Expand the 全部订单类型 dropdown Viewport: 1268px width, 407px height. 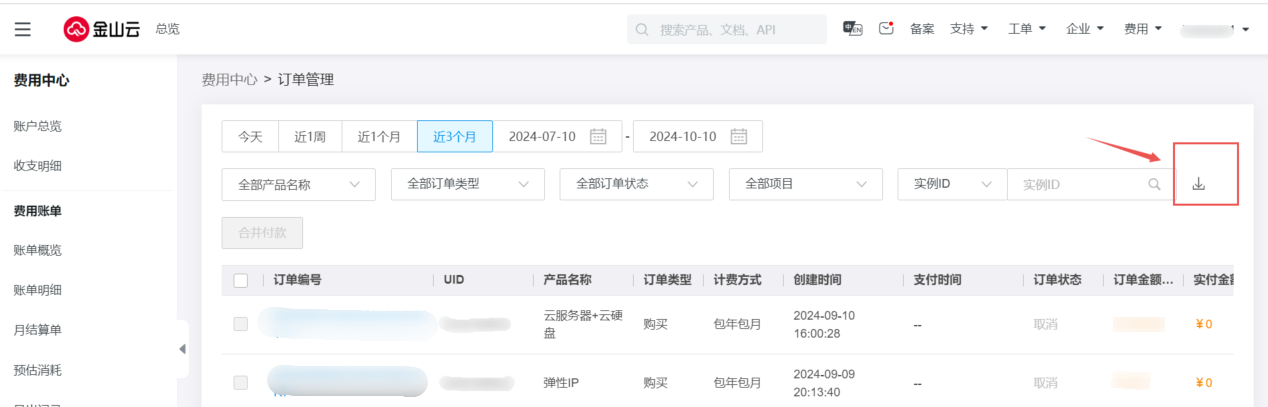[x=467, y=184]
